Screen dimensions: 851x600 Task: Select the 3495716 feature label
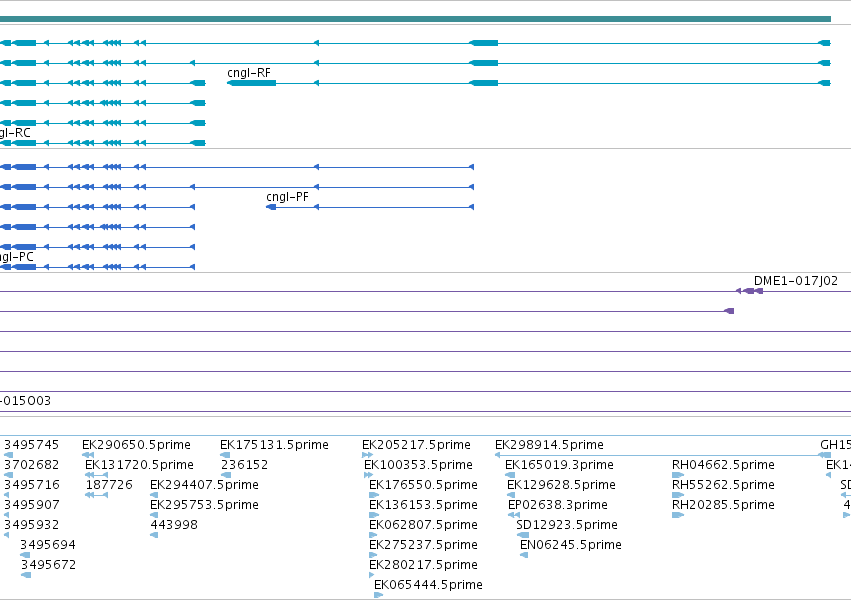[31, 485]
